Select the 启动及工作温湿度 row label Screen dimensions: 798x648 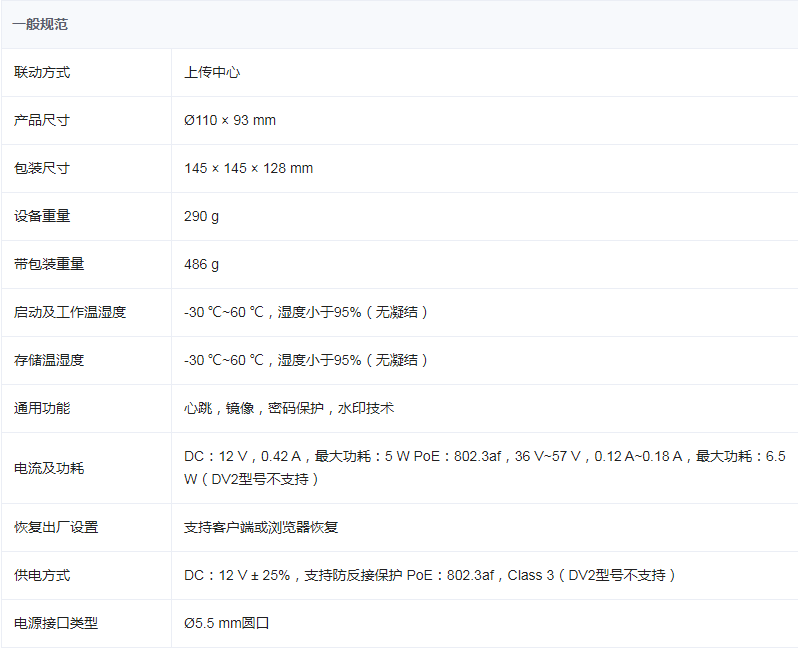(70, 312)
